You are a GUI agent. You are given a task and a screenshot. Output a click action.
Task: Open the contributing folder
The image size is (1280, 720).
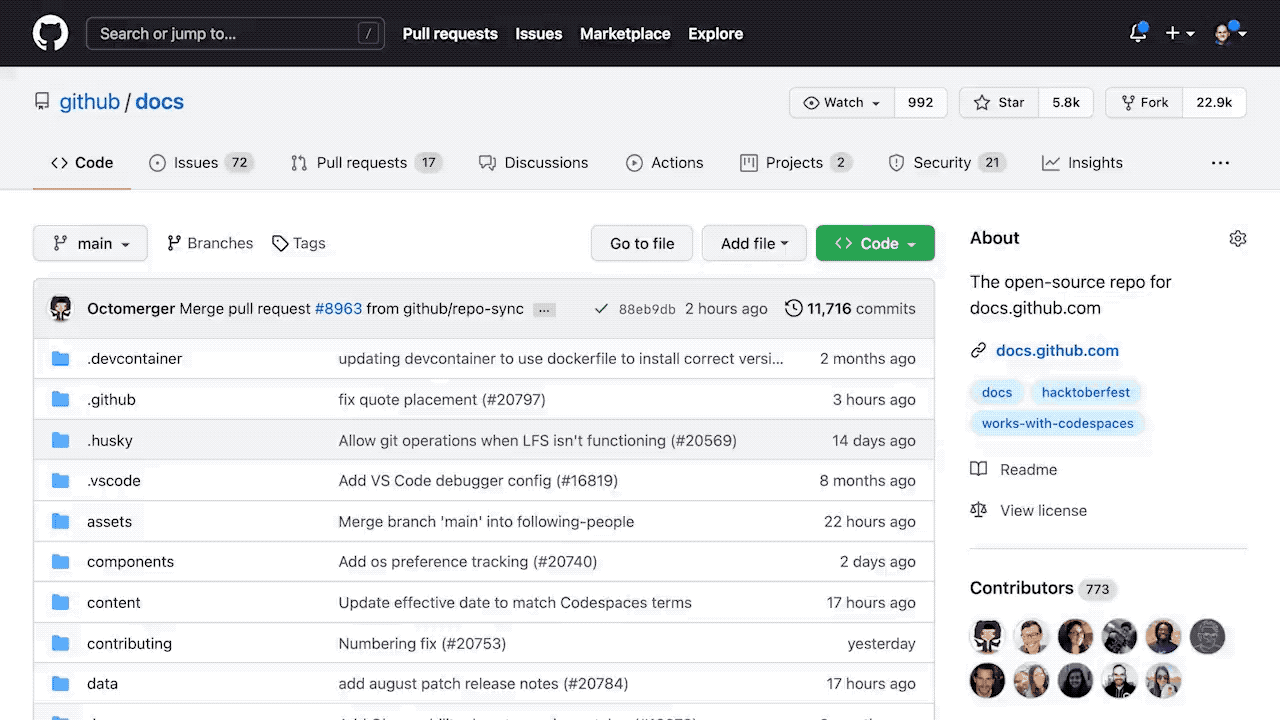[x=129, y=644]
